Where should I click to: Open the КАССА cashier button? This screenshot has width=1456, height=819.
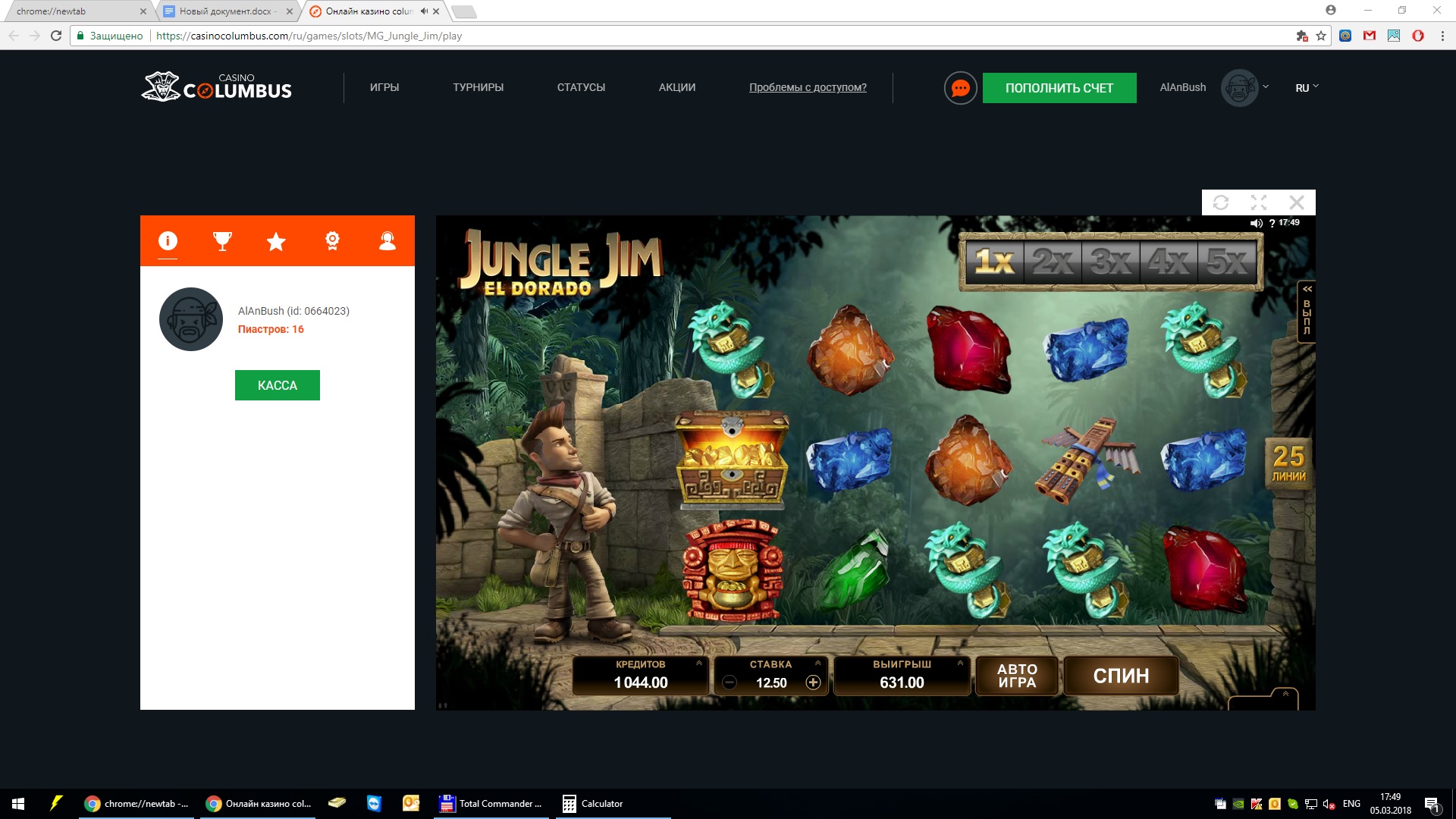click(x=278, y=385)
